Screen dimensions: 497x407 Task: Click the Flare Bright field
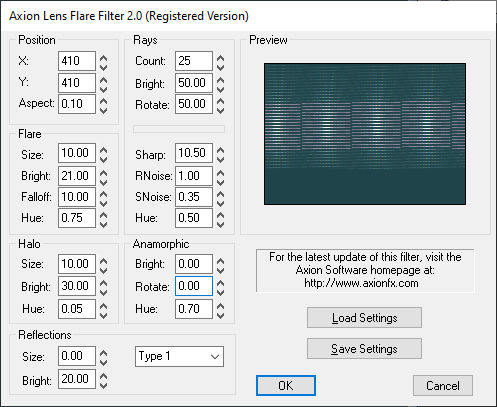[77, 176]
